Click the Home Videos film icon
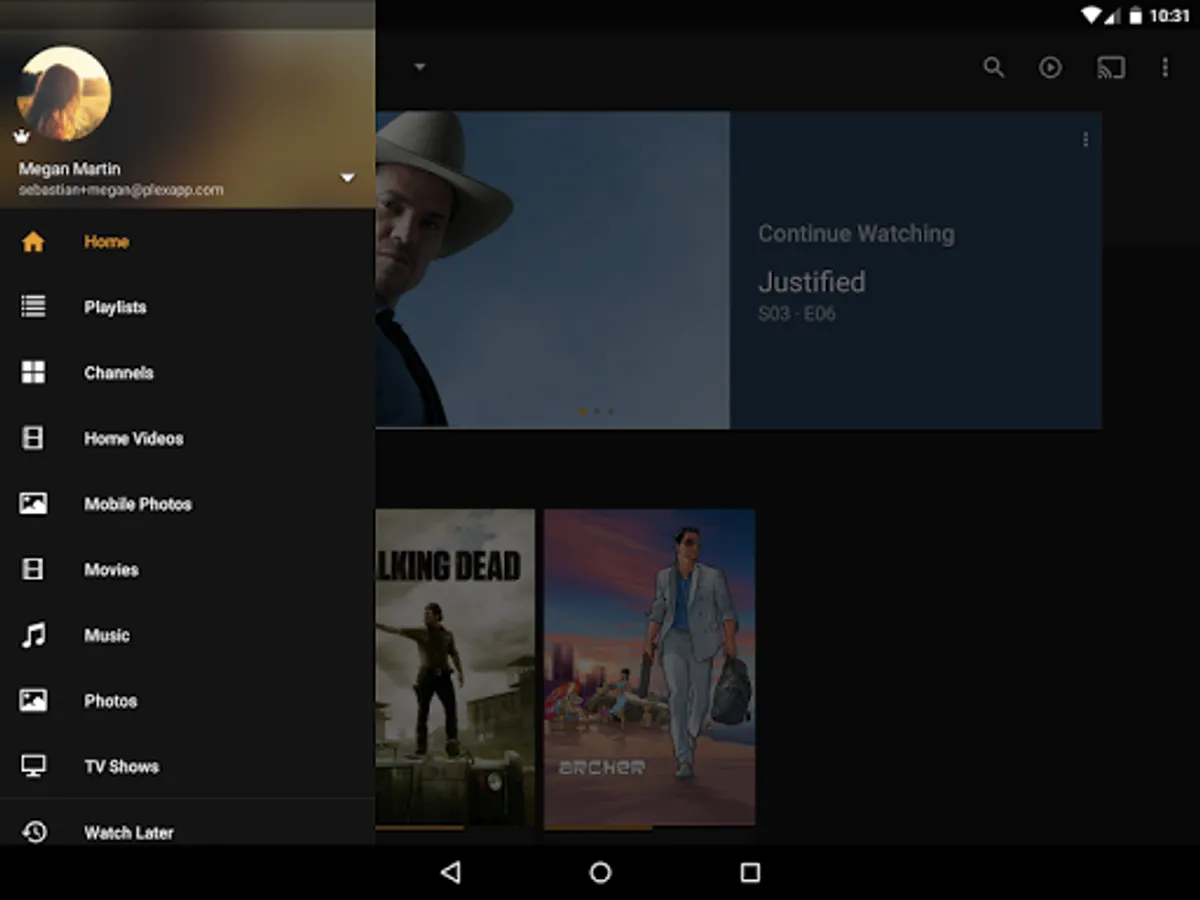 click(x=33, y=438)
